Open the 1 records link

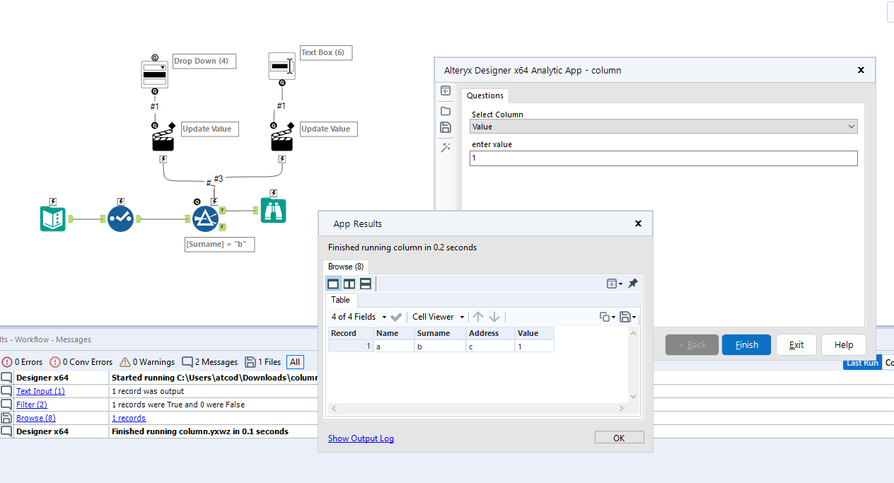point(129,418)
